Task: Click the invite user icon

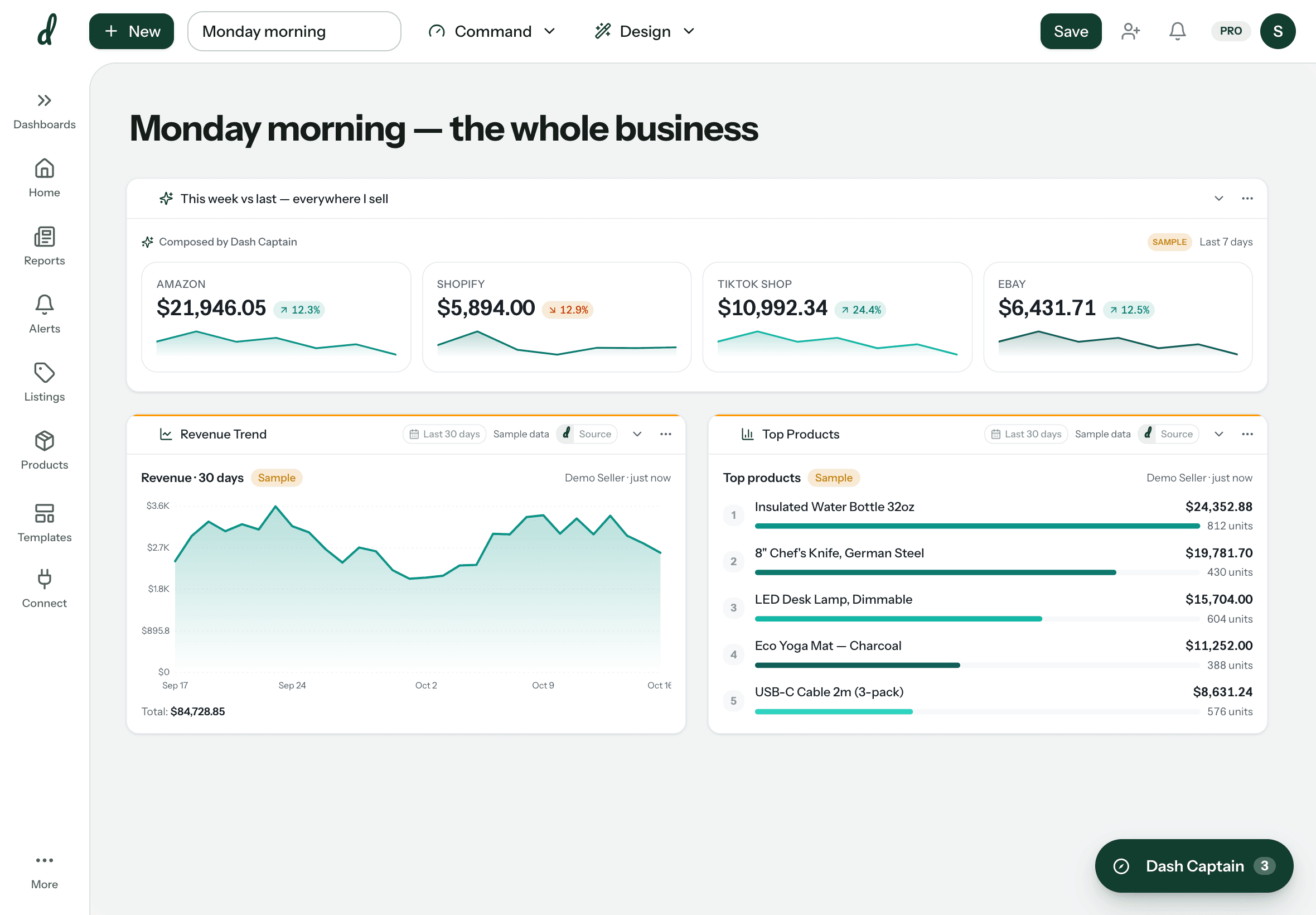Action: click(1130, 31)
